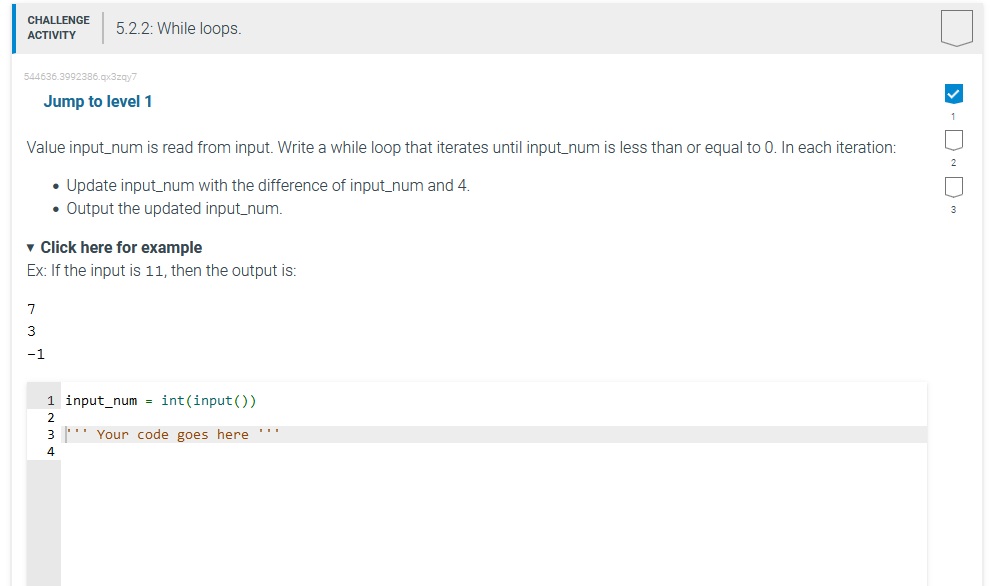This screenshot has height=586, width=996.
Task: Click the activity ID text above Jump to level
Action: [x=80, y=76]
